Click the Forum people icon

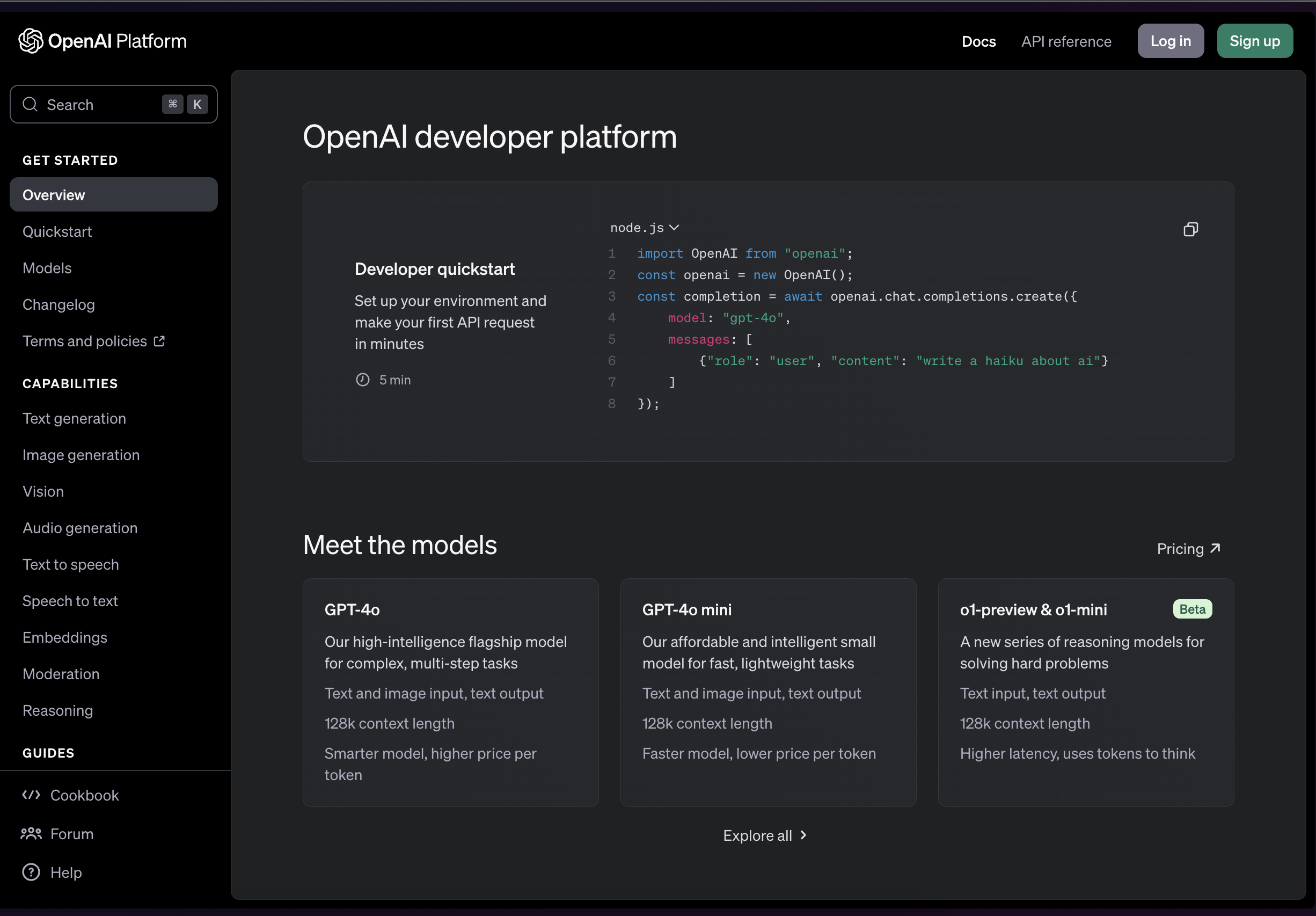tap(31, 833)
